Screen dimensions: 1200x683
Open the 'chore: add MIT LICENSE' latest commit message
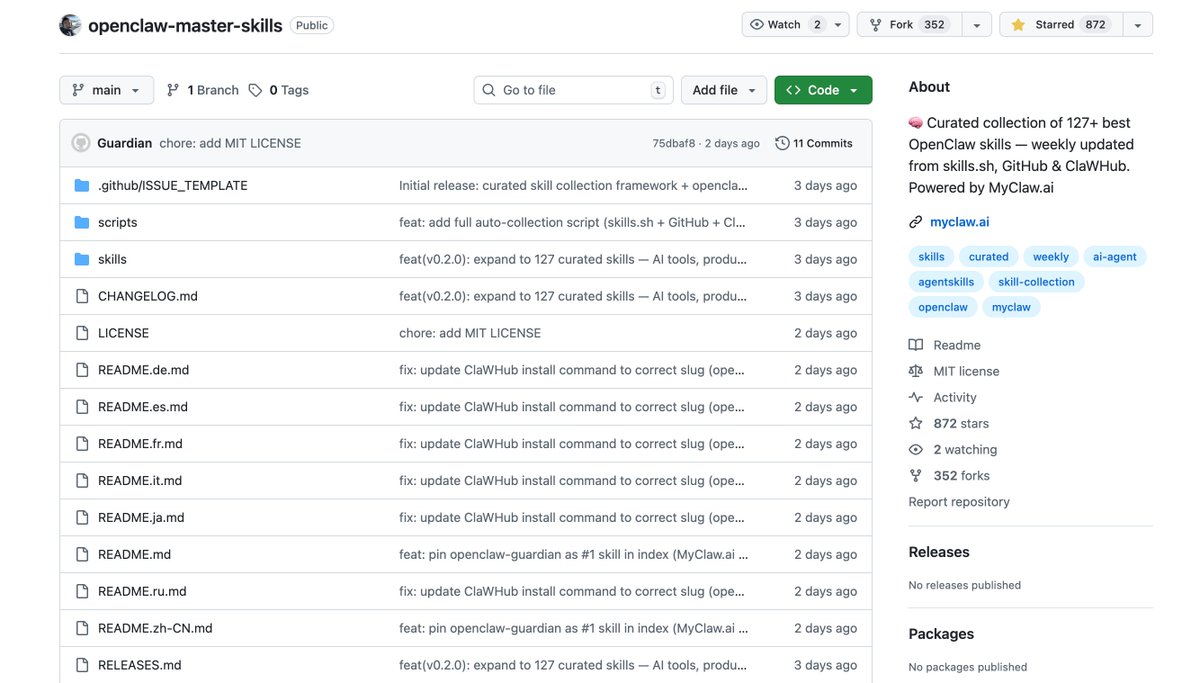pos(230,143)
